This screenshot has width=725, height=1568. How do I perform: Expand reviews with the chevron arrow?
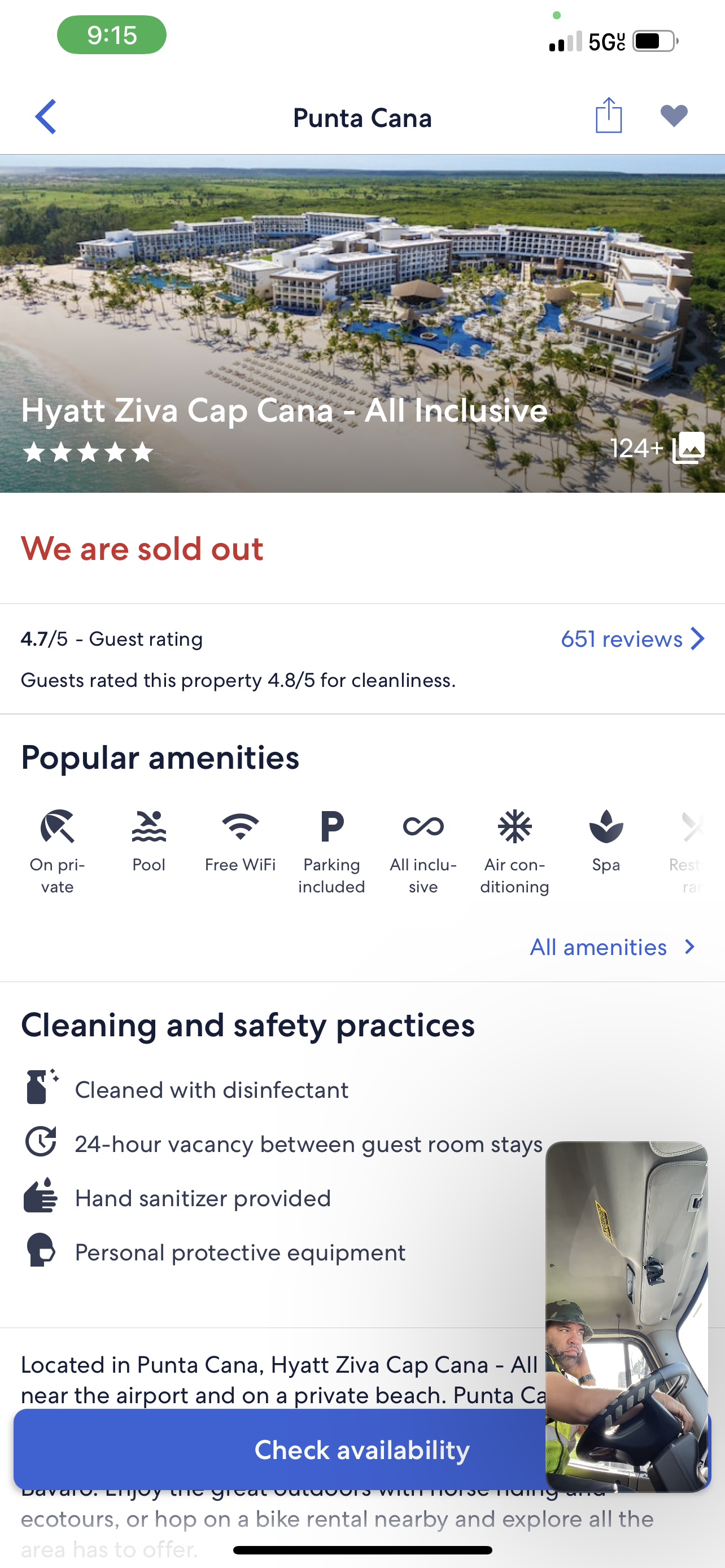[x=697, y=638]
